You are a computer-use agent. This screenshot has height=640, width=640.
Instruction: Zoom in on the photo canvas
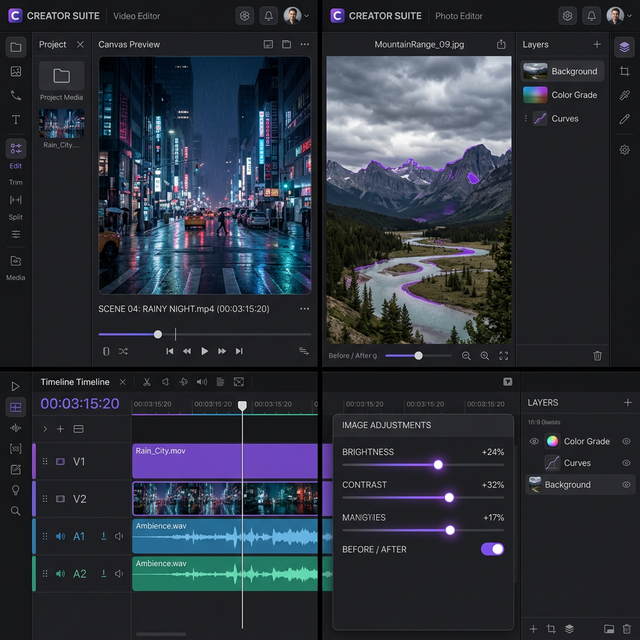click(x=484, y=356)
